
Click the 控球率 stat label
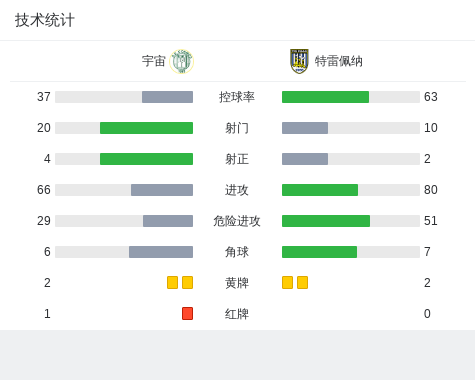237,97
